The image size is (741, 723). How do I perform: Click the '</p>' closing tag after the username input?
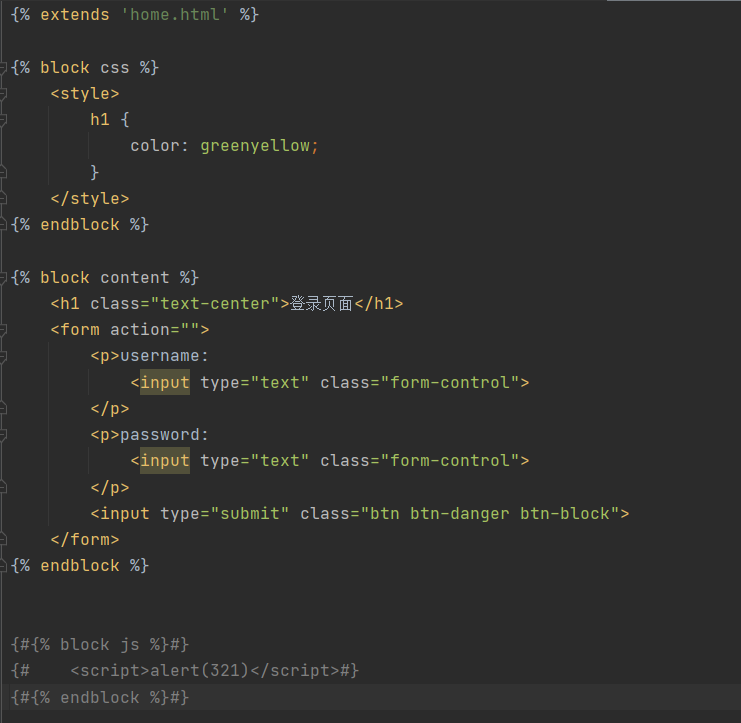110,408
